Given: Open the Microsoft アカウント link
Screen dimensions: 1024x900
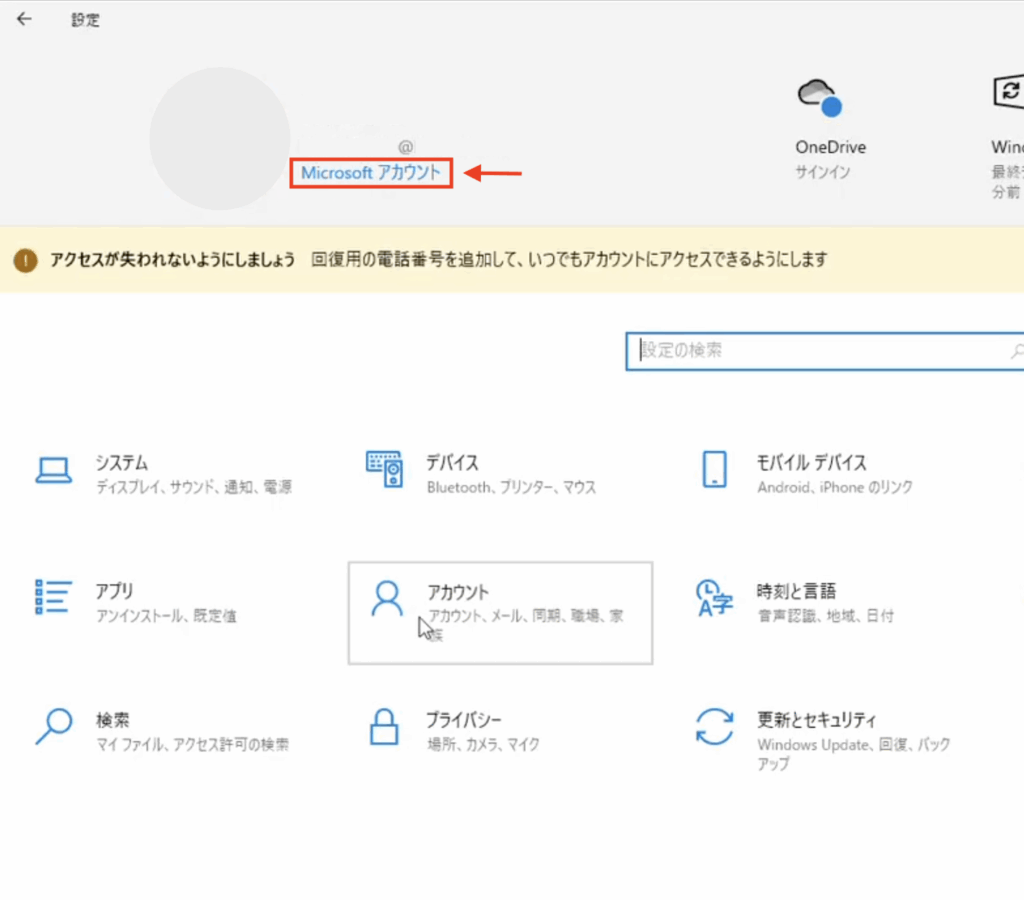Looking at the screenshot, I should (371, 173).
